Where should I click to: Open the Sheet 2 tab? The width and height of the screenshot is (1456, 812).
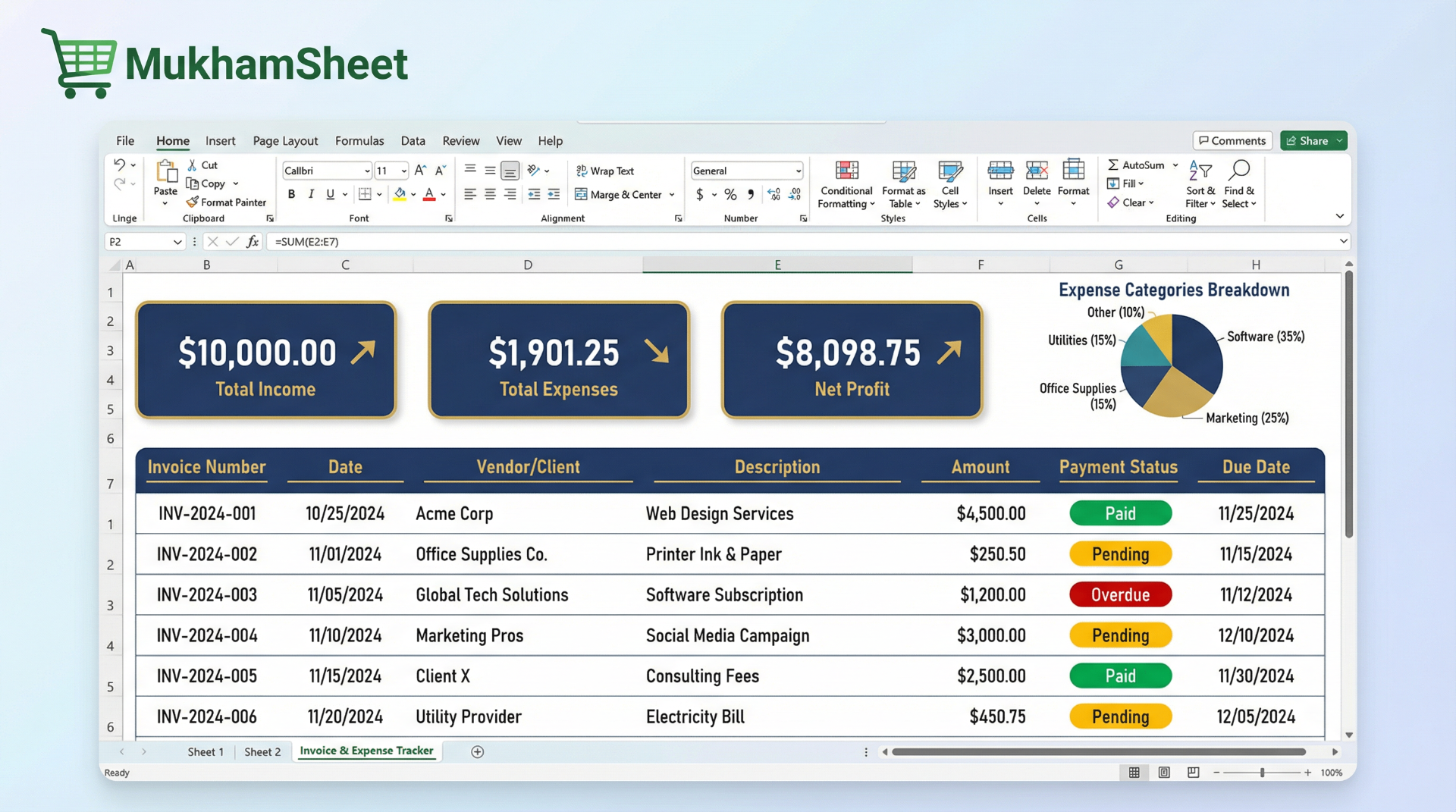(x=262, y=751)
